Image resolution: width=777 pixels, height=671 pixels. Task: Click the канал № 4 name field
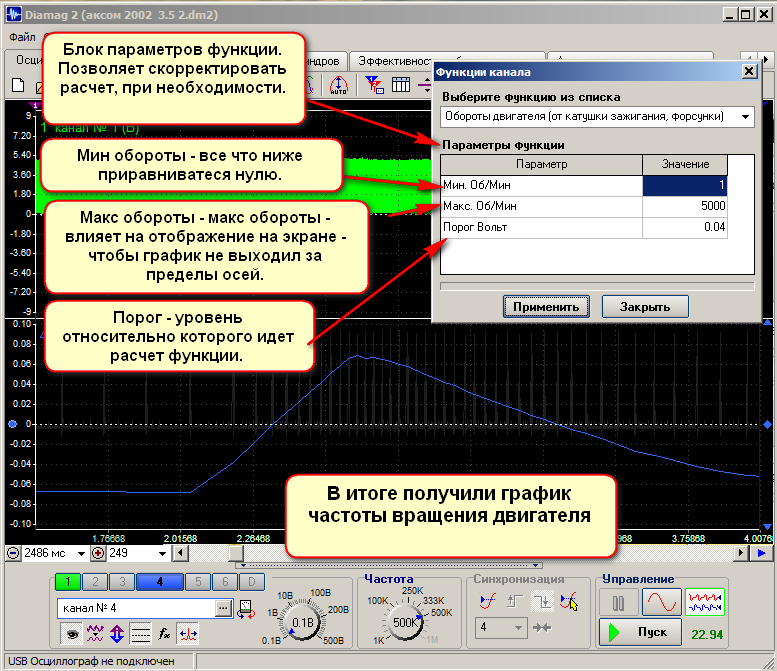point(136,608)
